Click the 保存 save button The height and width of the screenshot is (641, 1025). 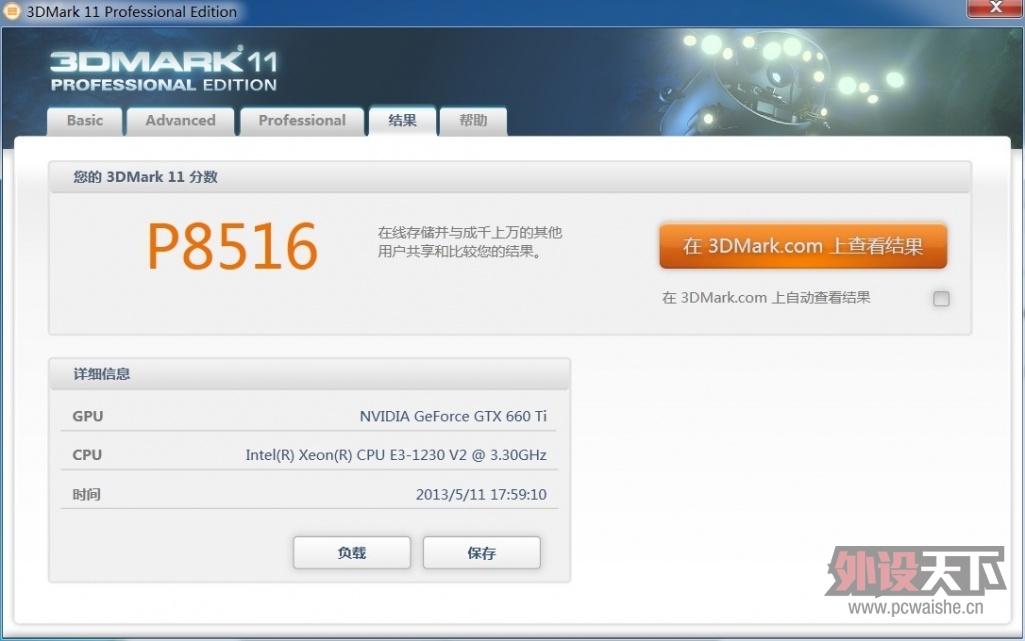482,553
